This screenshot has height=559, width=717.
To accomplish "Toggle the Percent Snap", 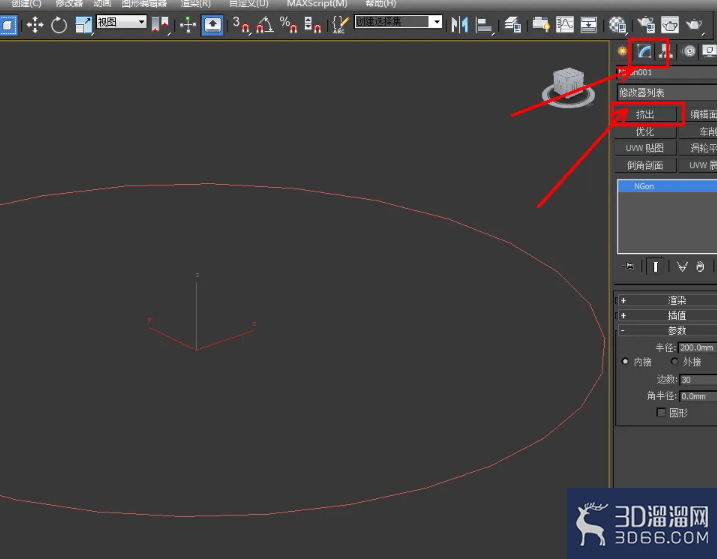I will [x=289, y=25].
